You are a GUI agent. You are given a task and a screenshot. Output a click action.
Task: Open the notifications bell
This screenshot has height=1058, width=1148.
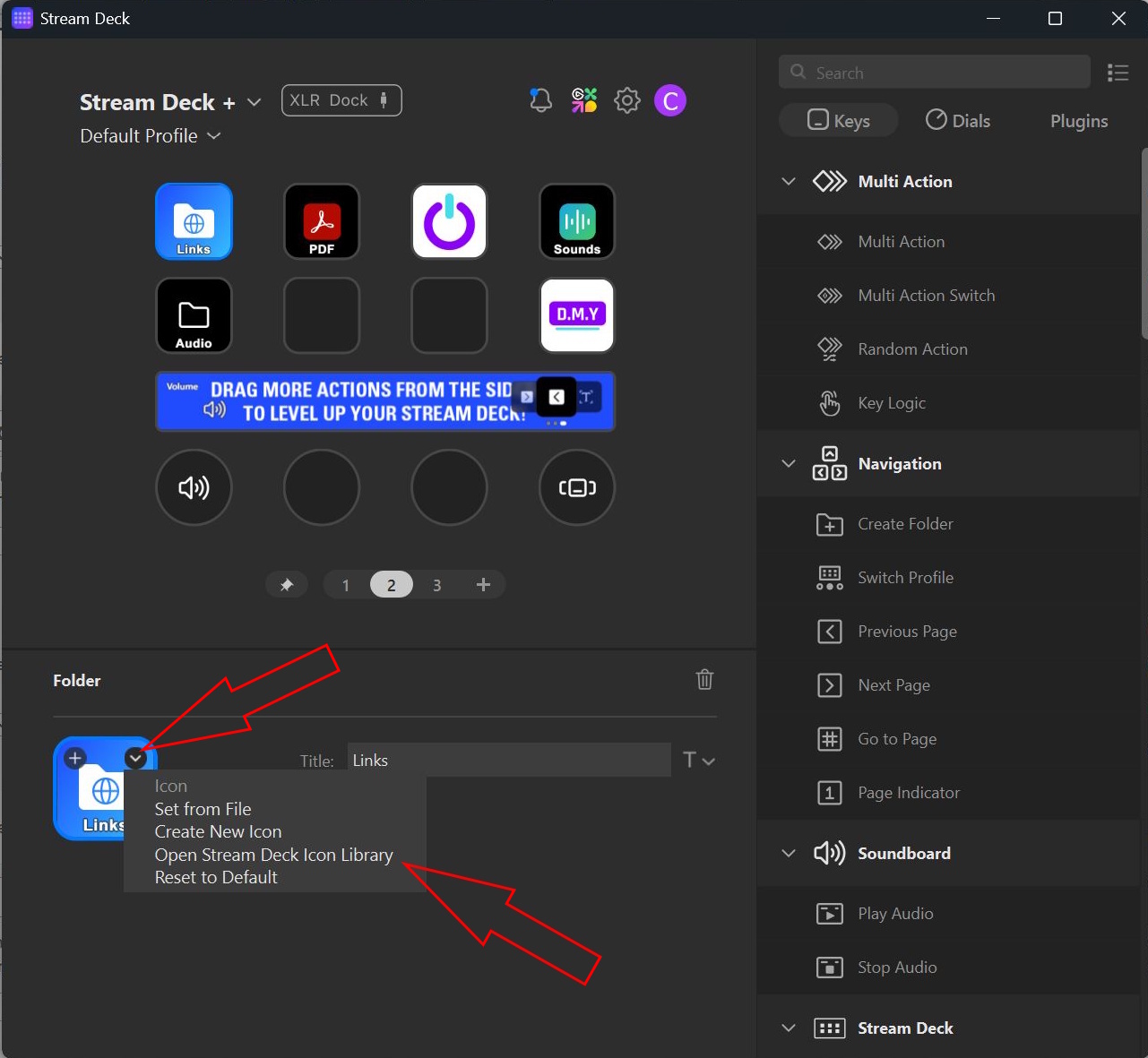pyautogui.click(x=540, y=100)
